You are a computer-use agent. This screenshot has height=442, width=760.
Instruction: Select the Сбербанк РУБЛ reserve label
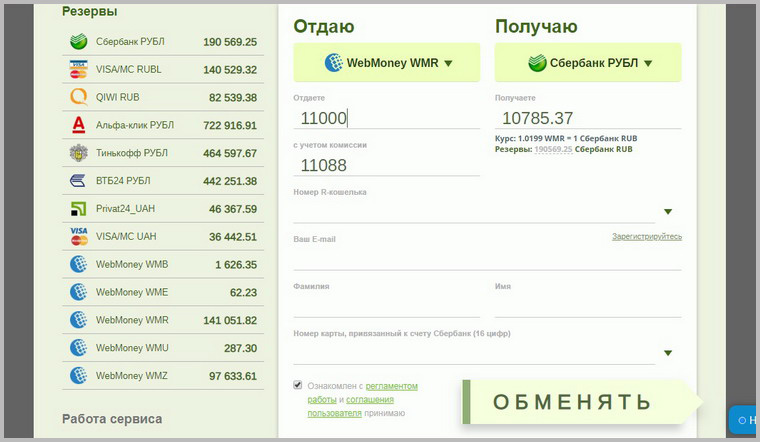130,42
